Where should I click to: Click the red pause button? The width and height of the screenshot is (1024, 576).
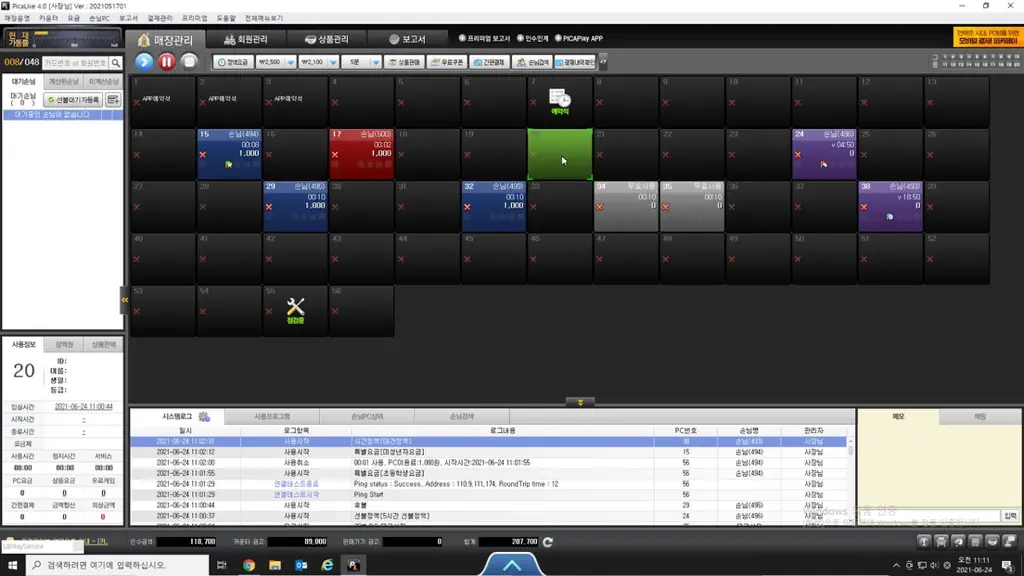(167, 61)
